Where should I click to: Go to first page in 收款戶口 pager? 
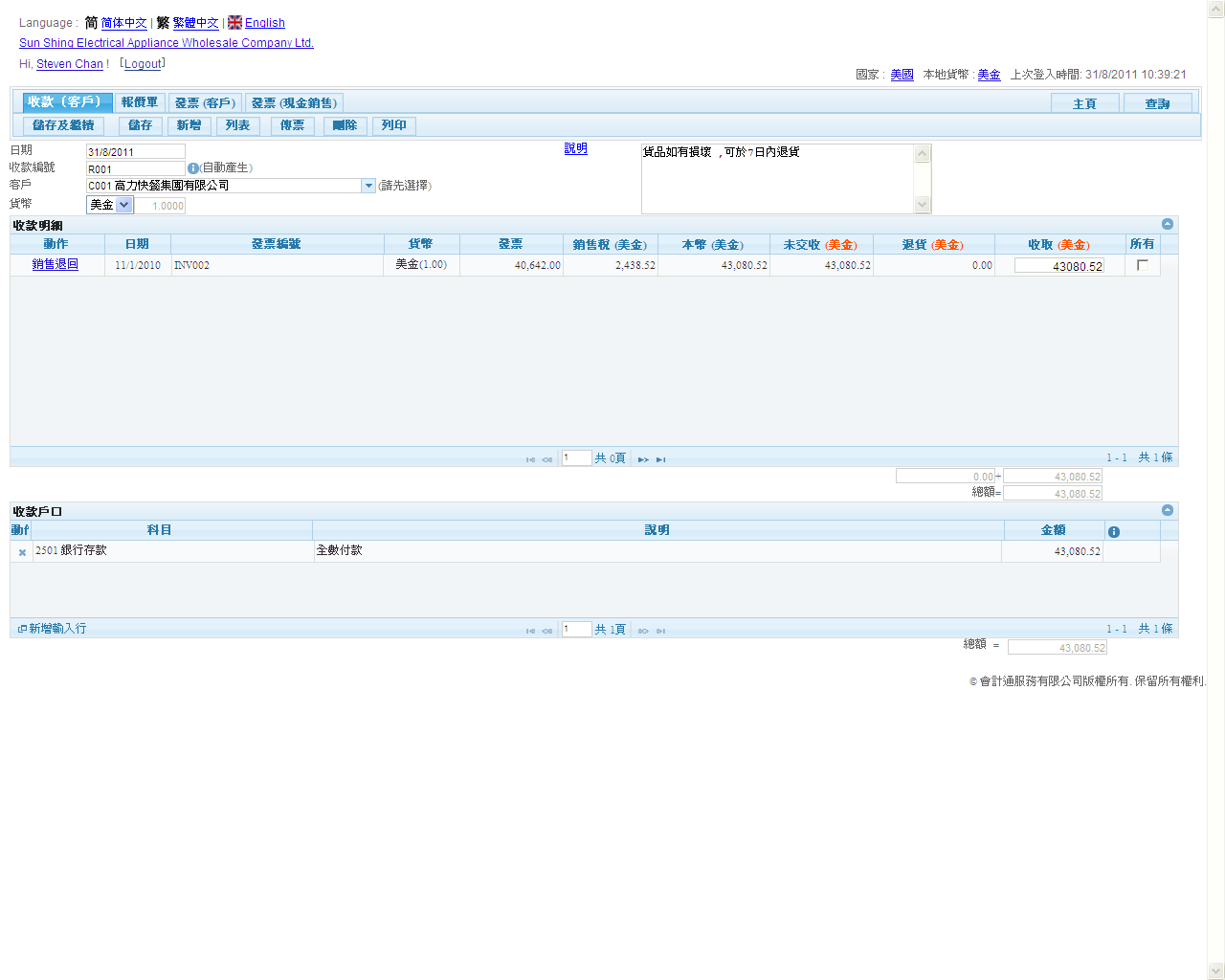(530, 631)
